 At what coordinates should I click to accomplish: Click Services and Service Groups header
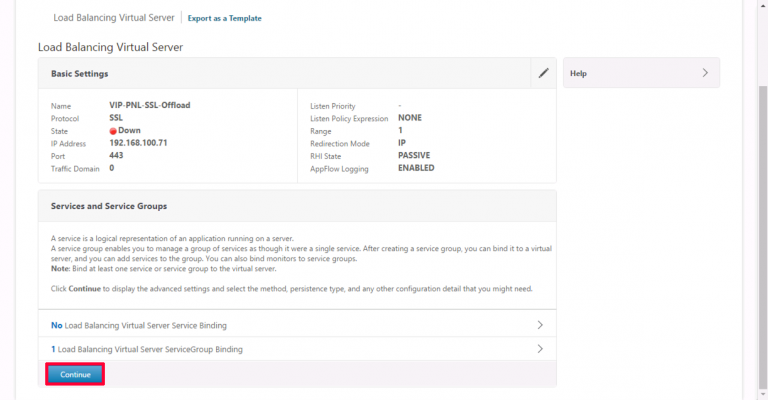coord(109,206)
